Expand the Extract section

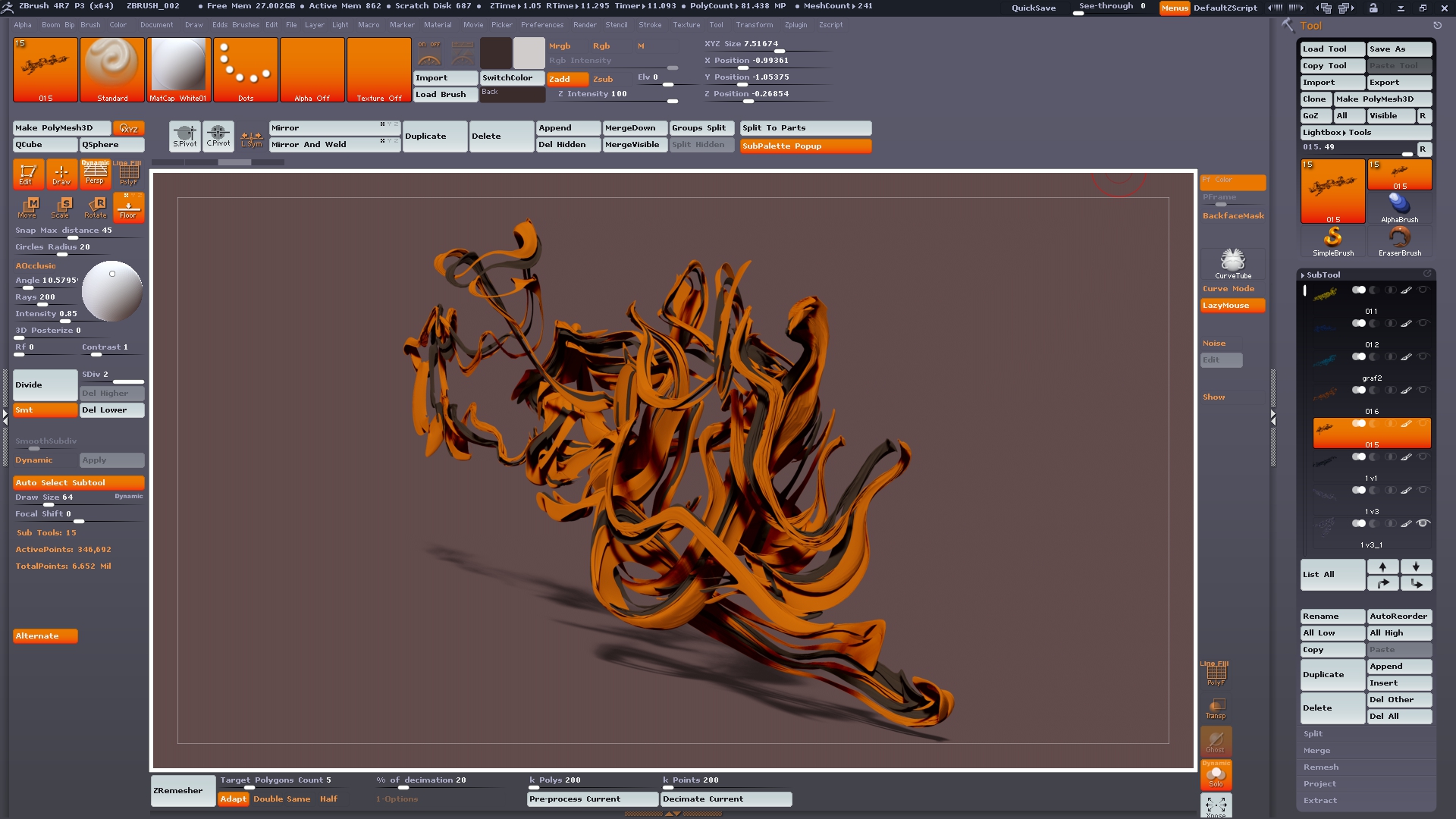tap(1320, 800)
